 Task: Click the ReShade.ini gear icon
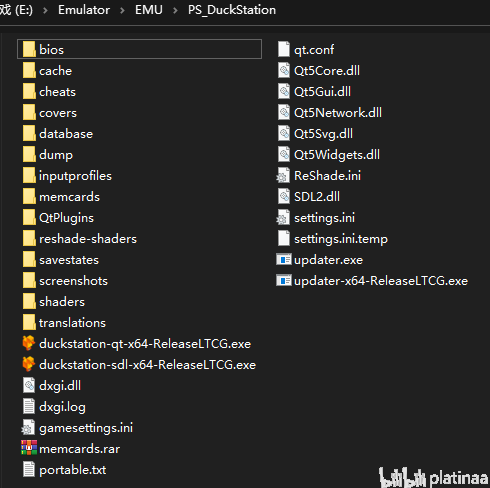tap(283, 176)
